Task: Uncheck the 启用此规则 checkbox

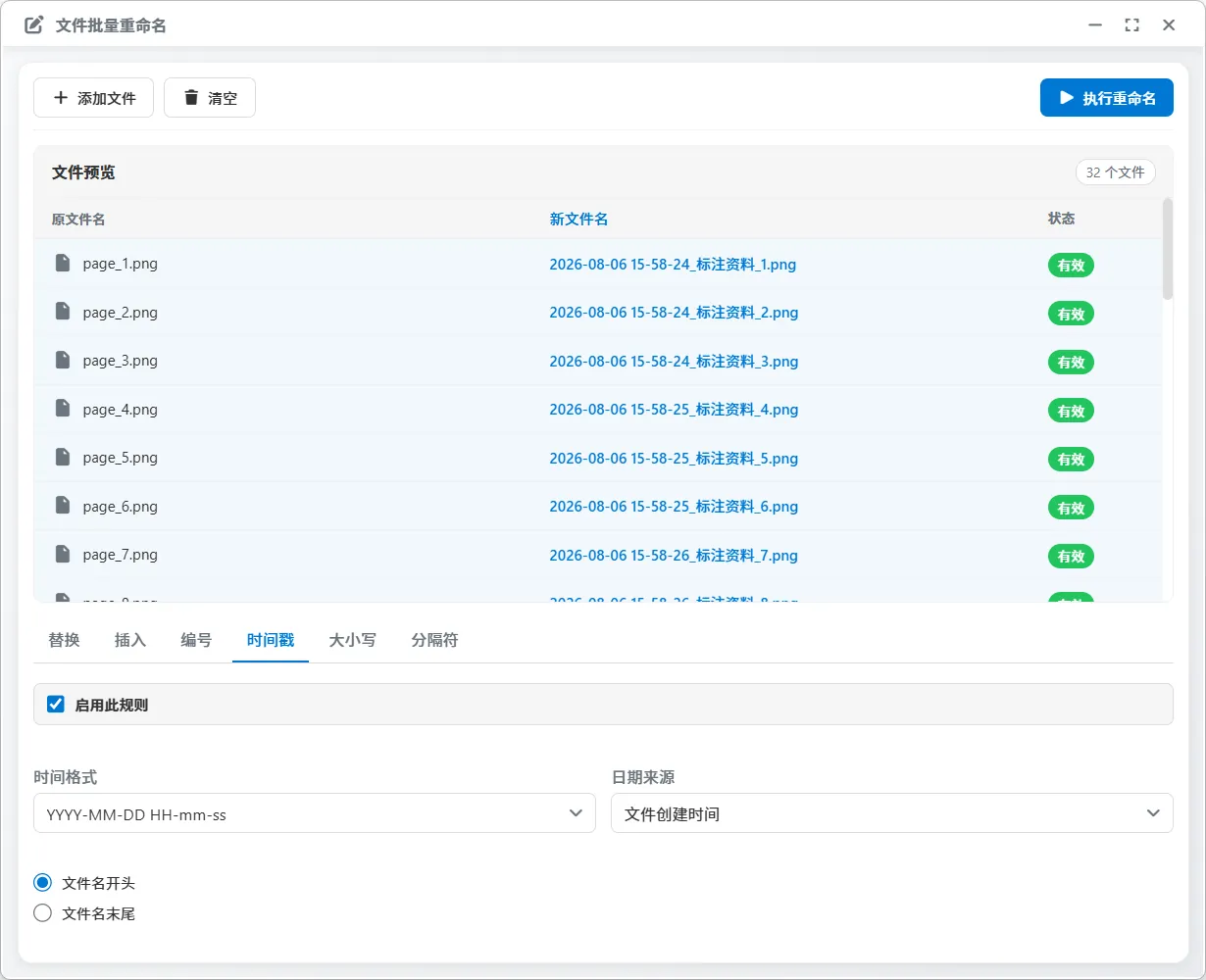Action: tap(56, 704)
